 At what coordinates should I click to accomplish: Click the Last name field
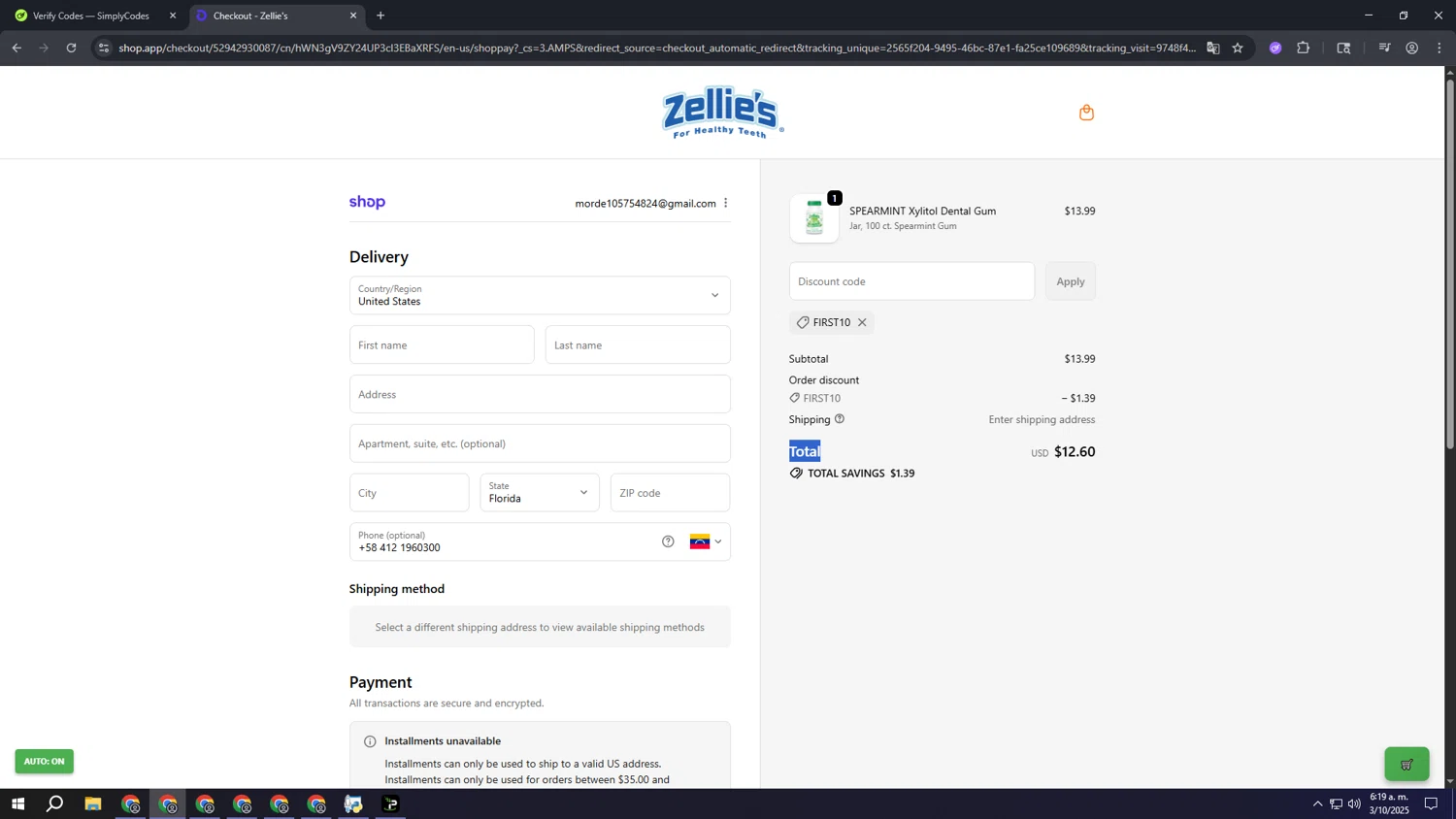638,344
